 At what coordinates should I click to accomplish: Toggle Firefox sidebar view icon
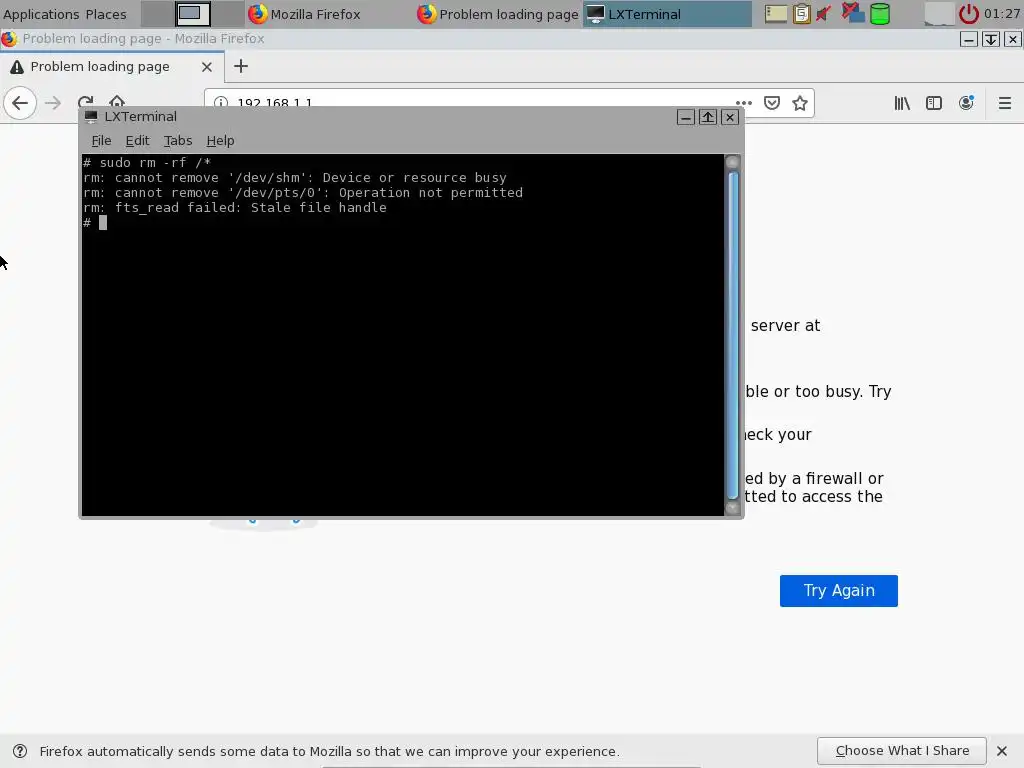(934, 103)
